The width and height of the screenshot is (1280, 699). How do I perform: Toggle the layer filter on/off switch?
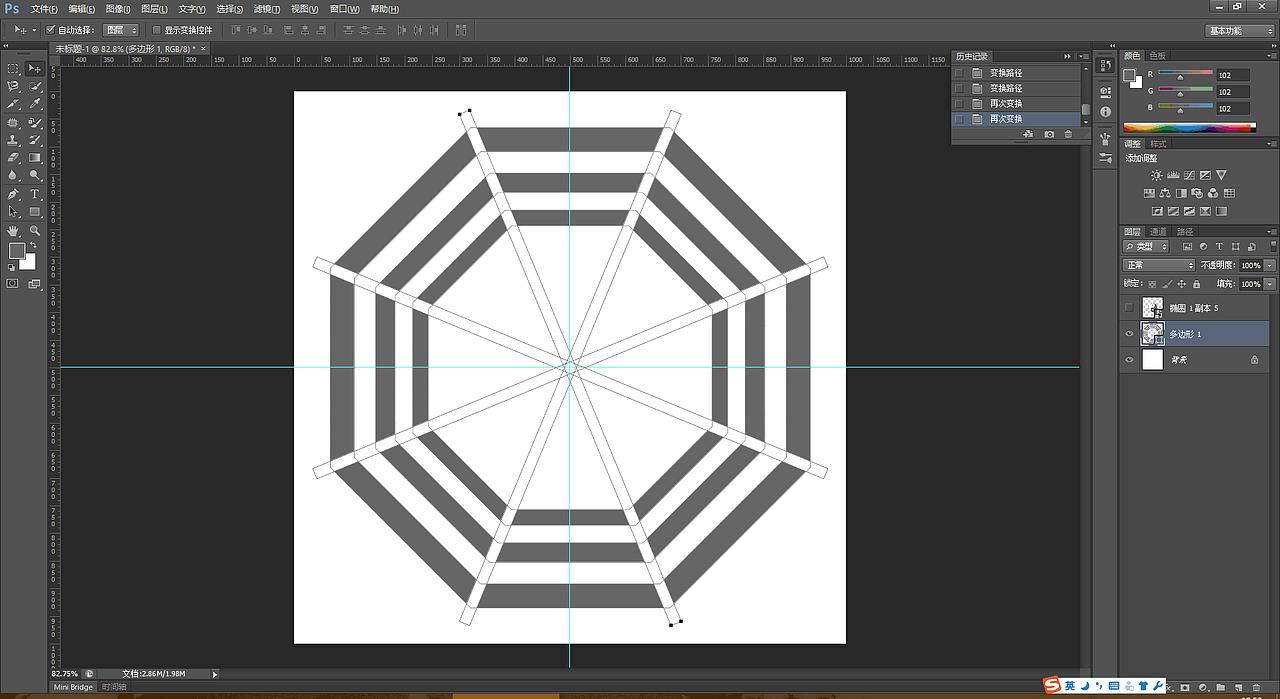coord(1272,246)
